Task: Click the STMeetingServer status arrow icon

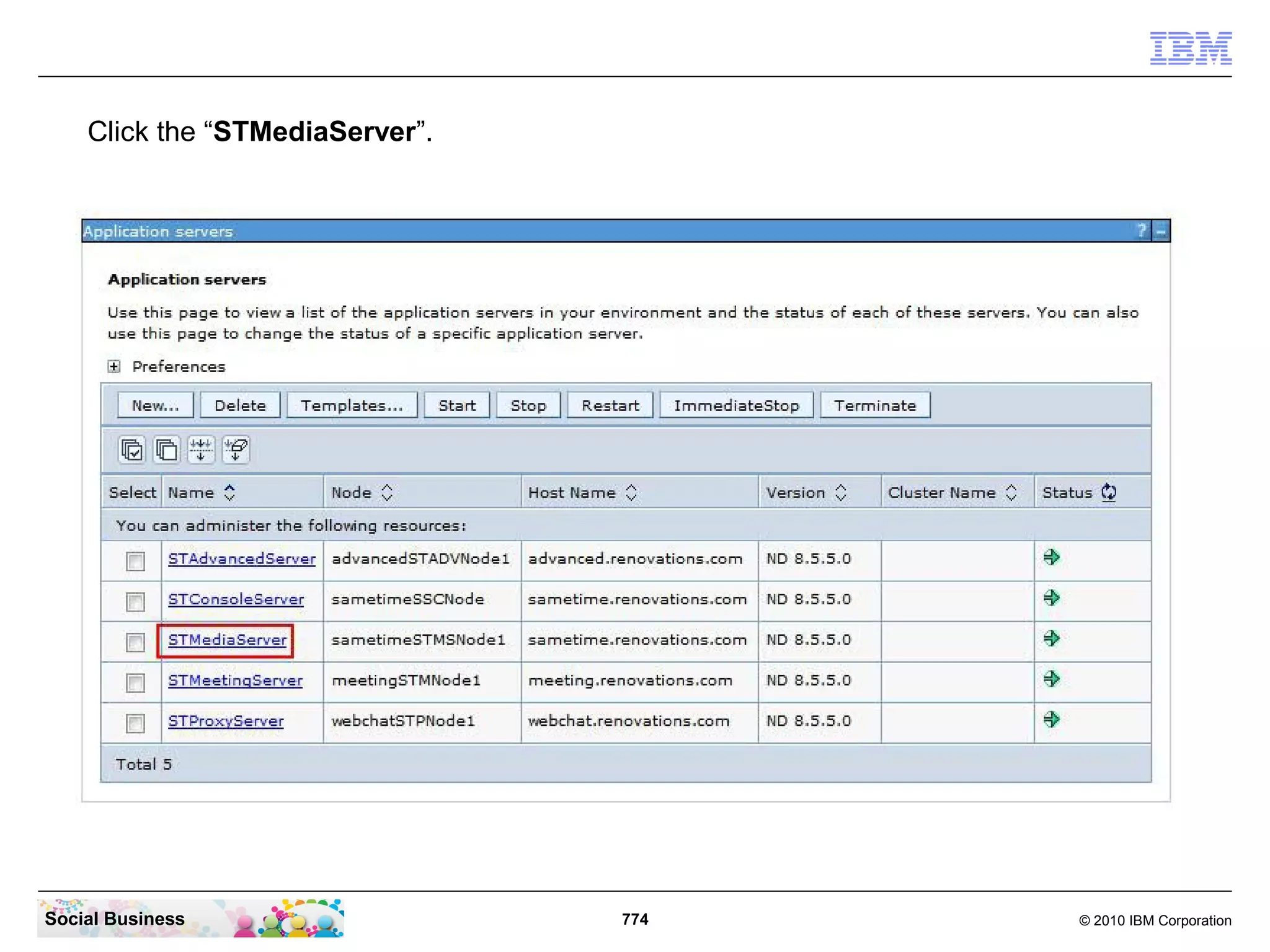Action: [1051, 679]
